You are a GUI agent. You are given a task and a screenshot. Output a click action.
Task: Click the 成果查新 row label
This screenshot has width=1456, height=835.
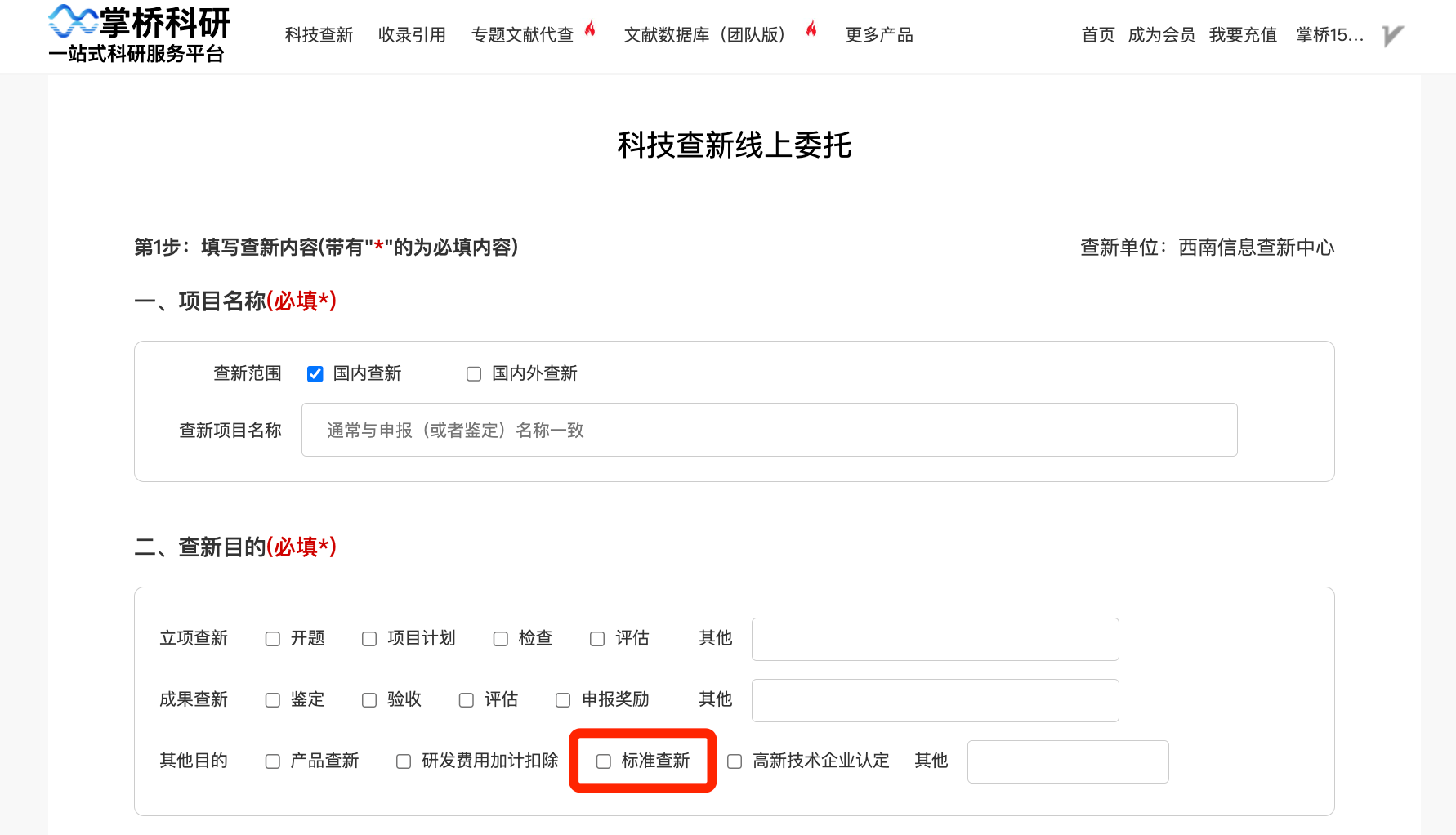tap(194, 699)
